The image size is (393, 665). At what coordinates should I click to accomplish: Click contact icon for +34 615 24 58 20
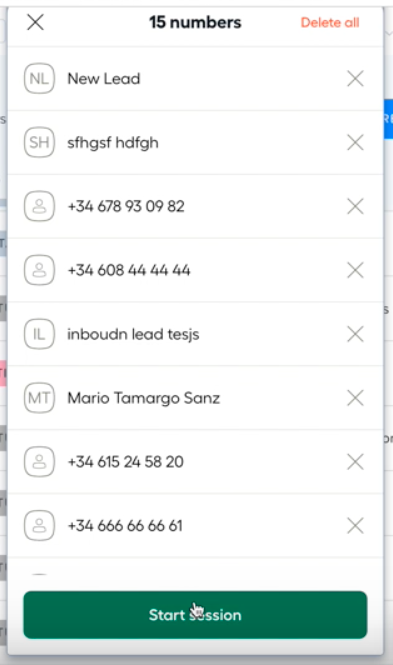pyautogui.click(x=39, y=462)
